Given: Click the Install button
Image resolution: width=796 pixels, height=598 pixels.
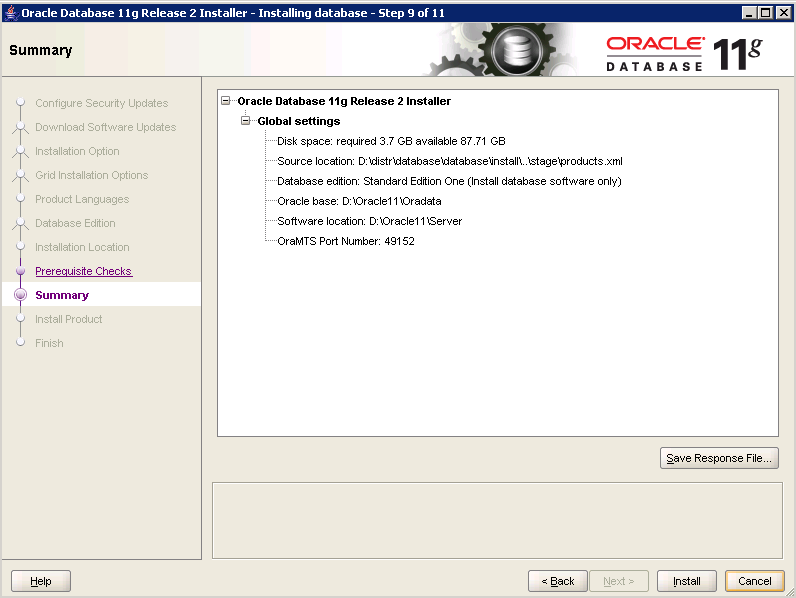Looking at the screenshot, I should [686, 581].
